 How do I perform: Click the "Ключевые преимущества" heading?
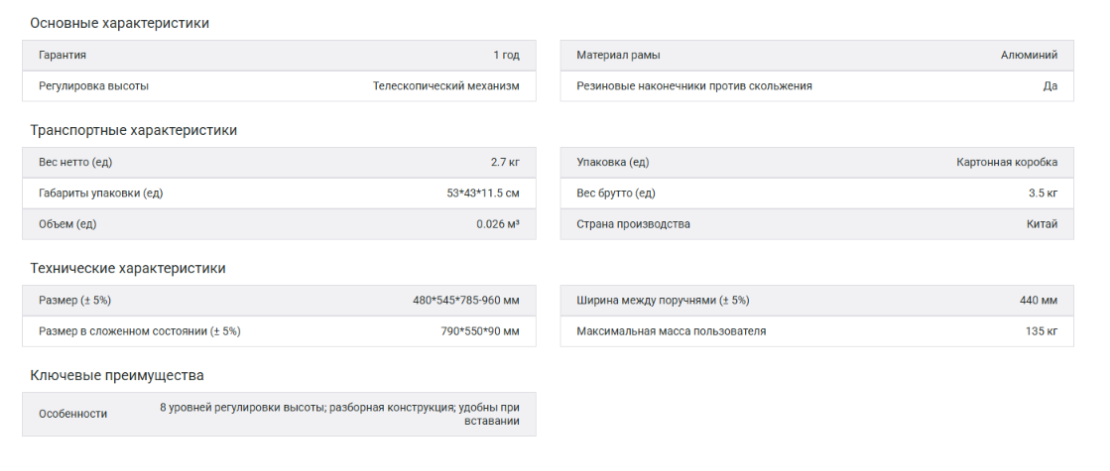point(116,375)
